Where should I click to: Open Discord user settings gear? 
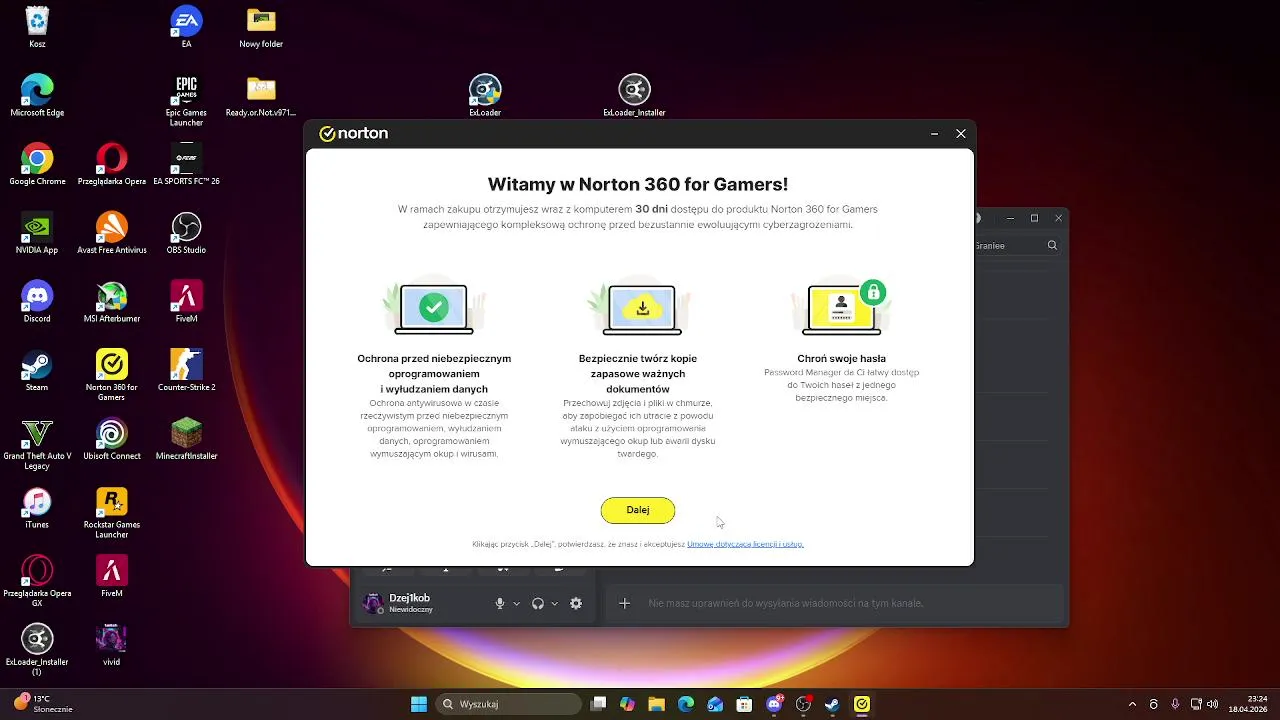(576, 603)
